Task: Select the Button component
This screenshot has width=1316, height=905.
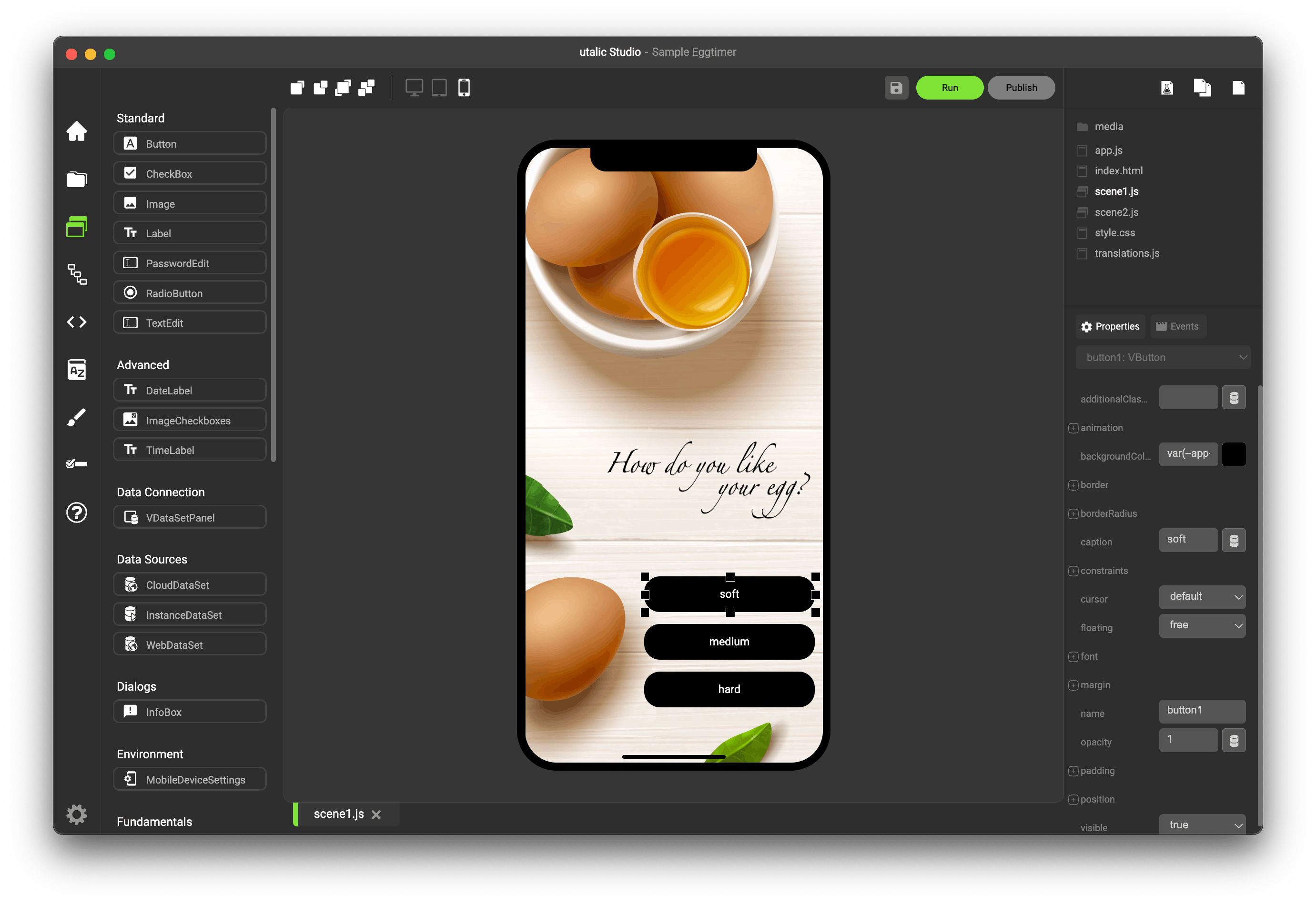Action: (190, 143)
